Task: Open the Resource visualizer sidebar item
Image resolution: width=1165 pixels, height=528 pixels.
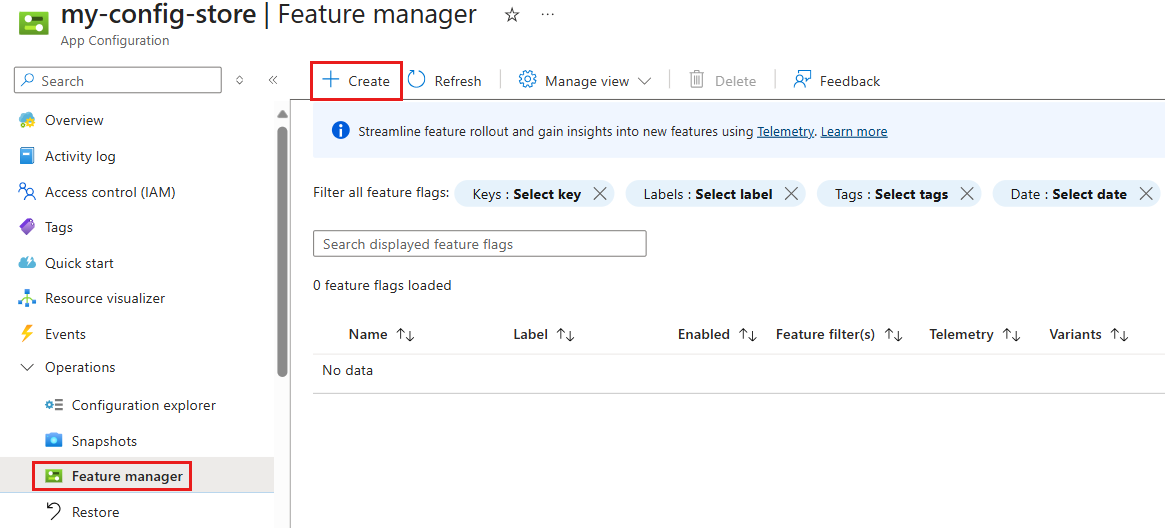Action: click(x=104, y=298)
